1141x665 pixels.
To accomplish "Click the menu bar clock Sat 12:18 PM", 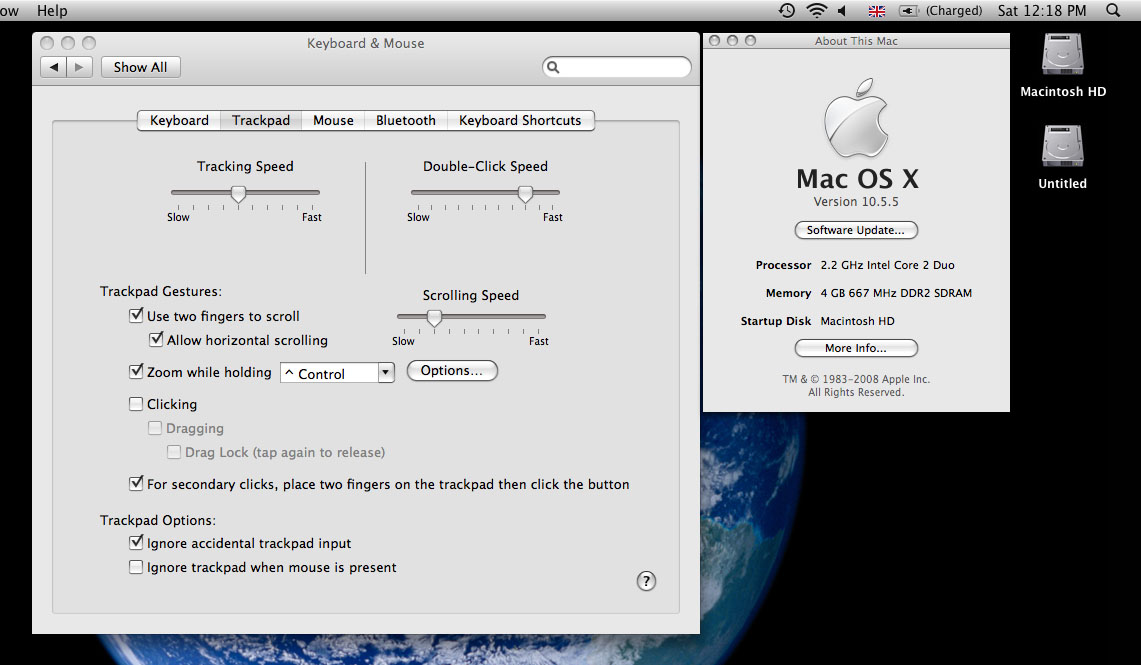I will pos(1041,10).
